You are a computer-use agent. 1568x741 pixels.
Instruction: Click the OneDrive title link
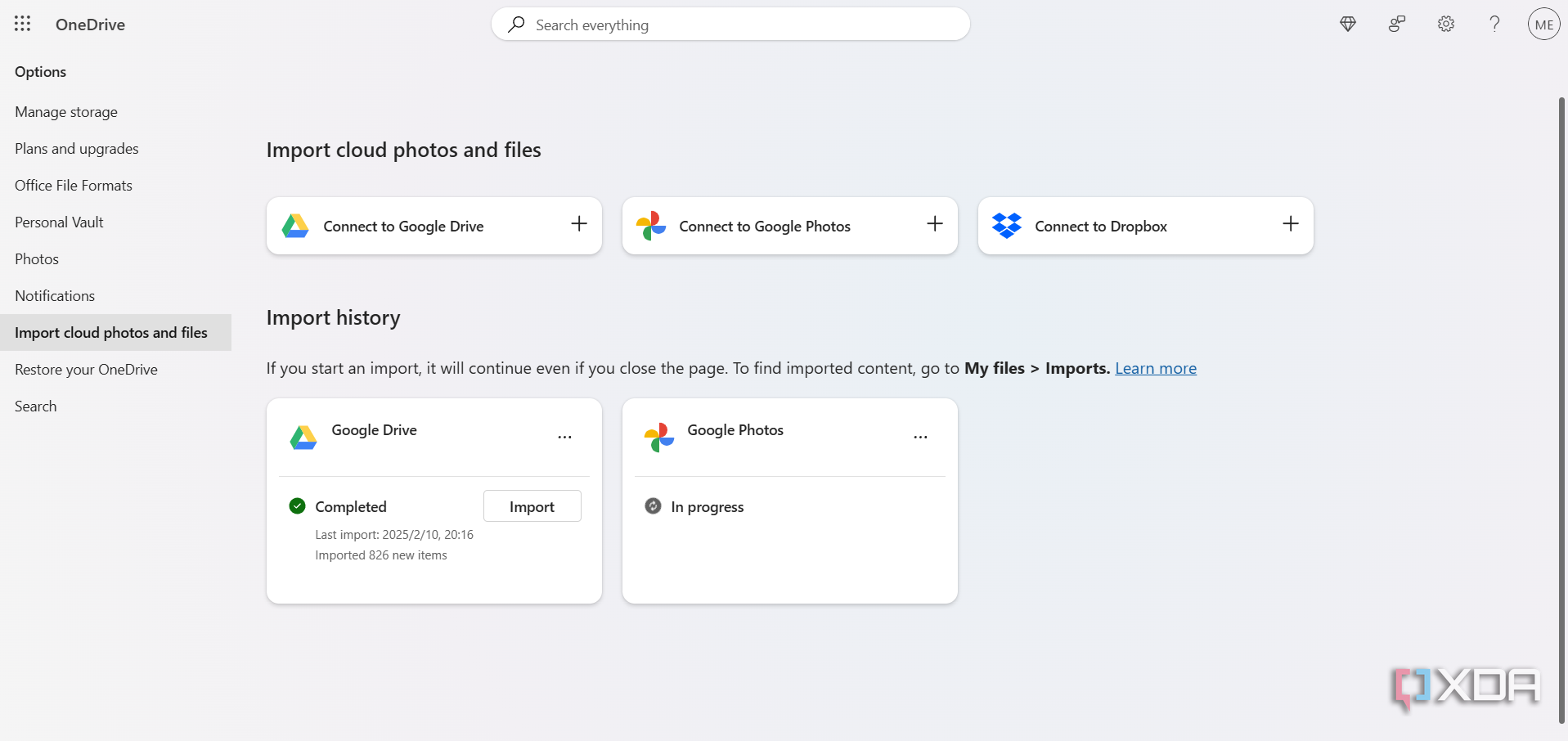tap(90, 25)
